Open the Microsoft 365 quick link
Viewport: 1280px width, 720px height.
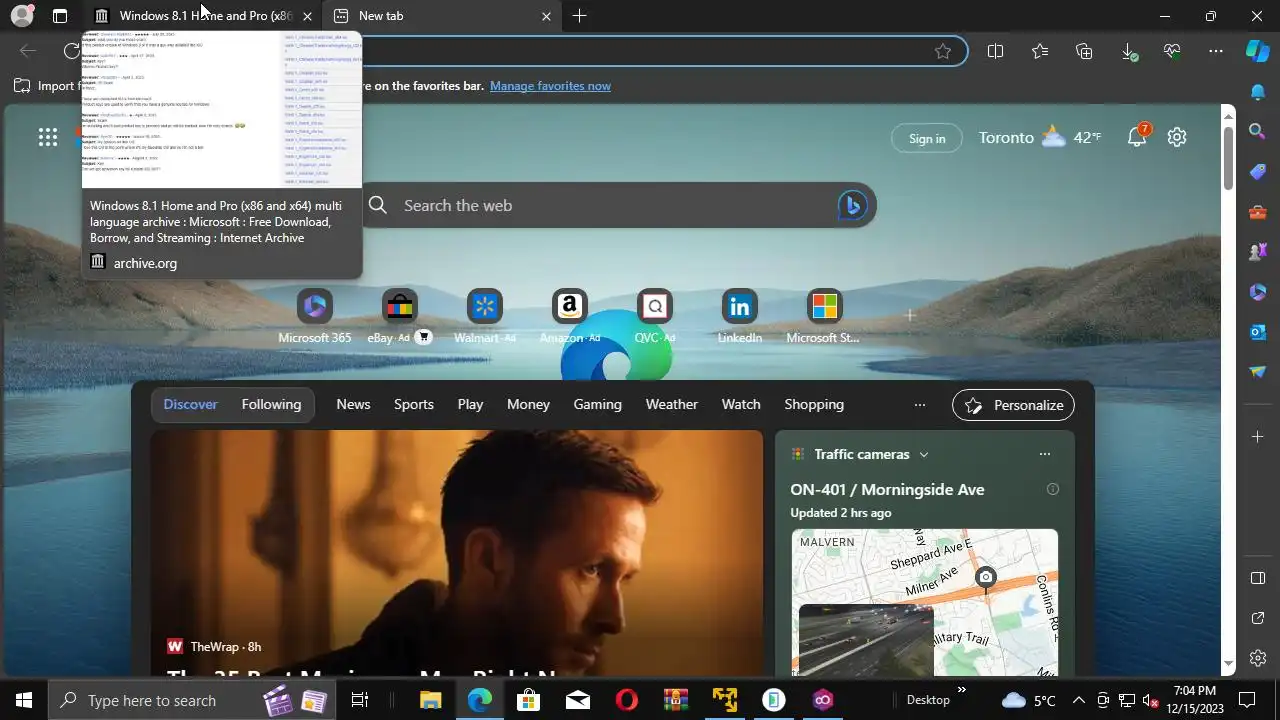[315, 317]
